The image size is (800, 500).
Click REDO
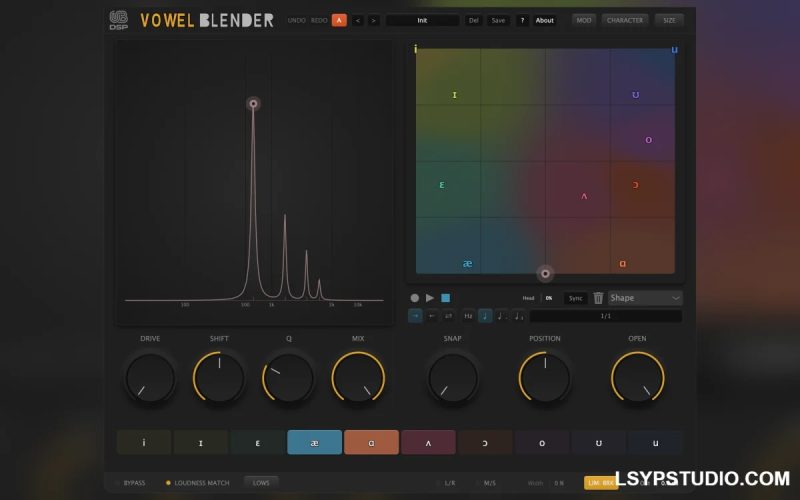[319, 20]
